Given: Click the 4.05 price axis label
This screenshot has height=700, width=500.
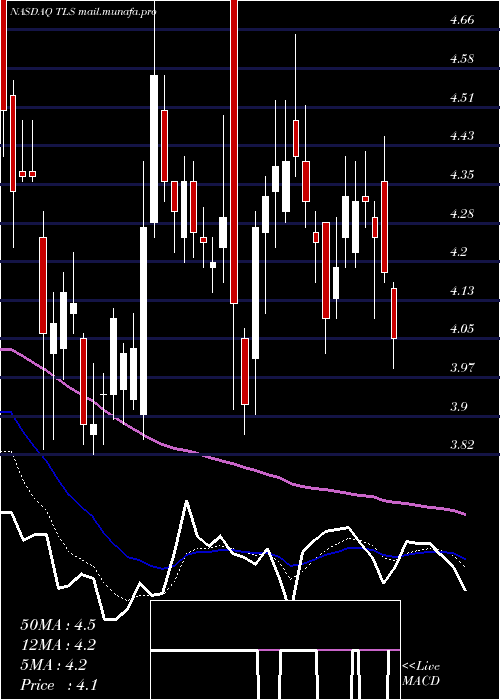Looking at the screenshot, I should (x=462, y=329).
